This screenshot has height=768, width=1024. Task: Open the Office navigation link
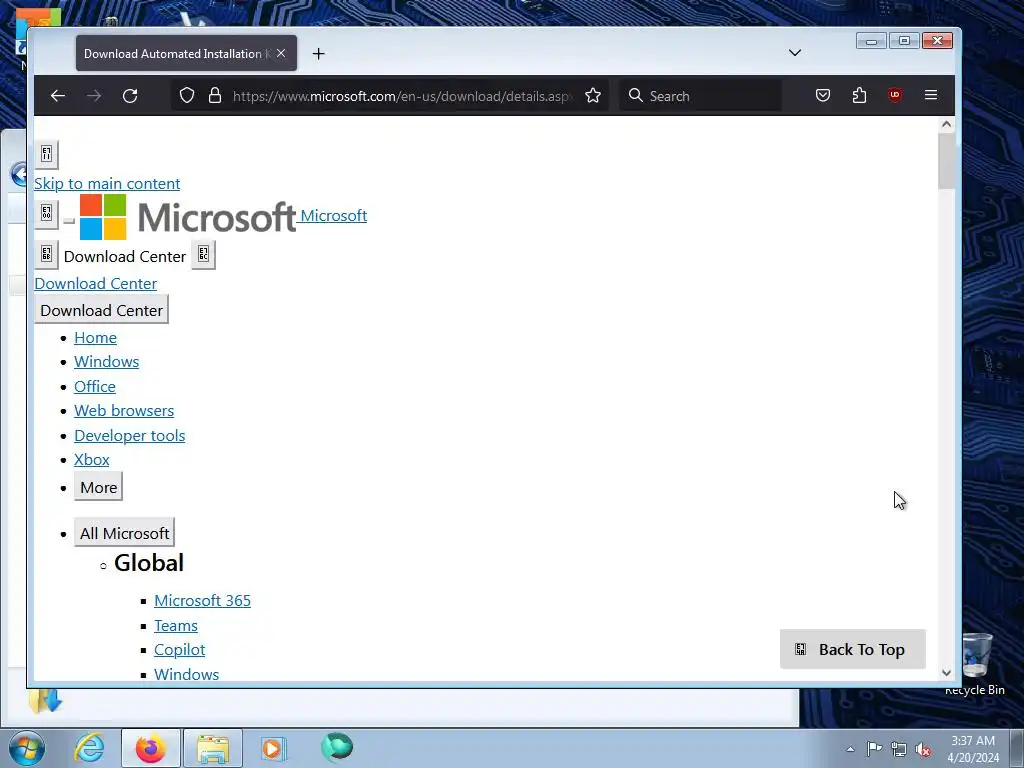(x=95, y=387)
